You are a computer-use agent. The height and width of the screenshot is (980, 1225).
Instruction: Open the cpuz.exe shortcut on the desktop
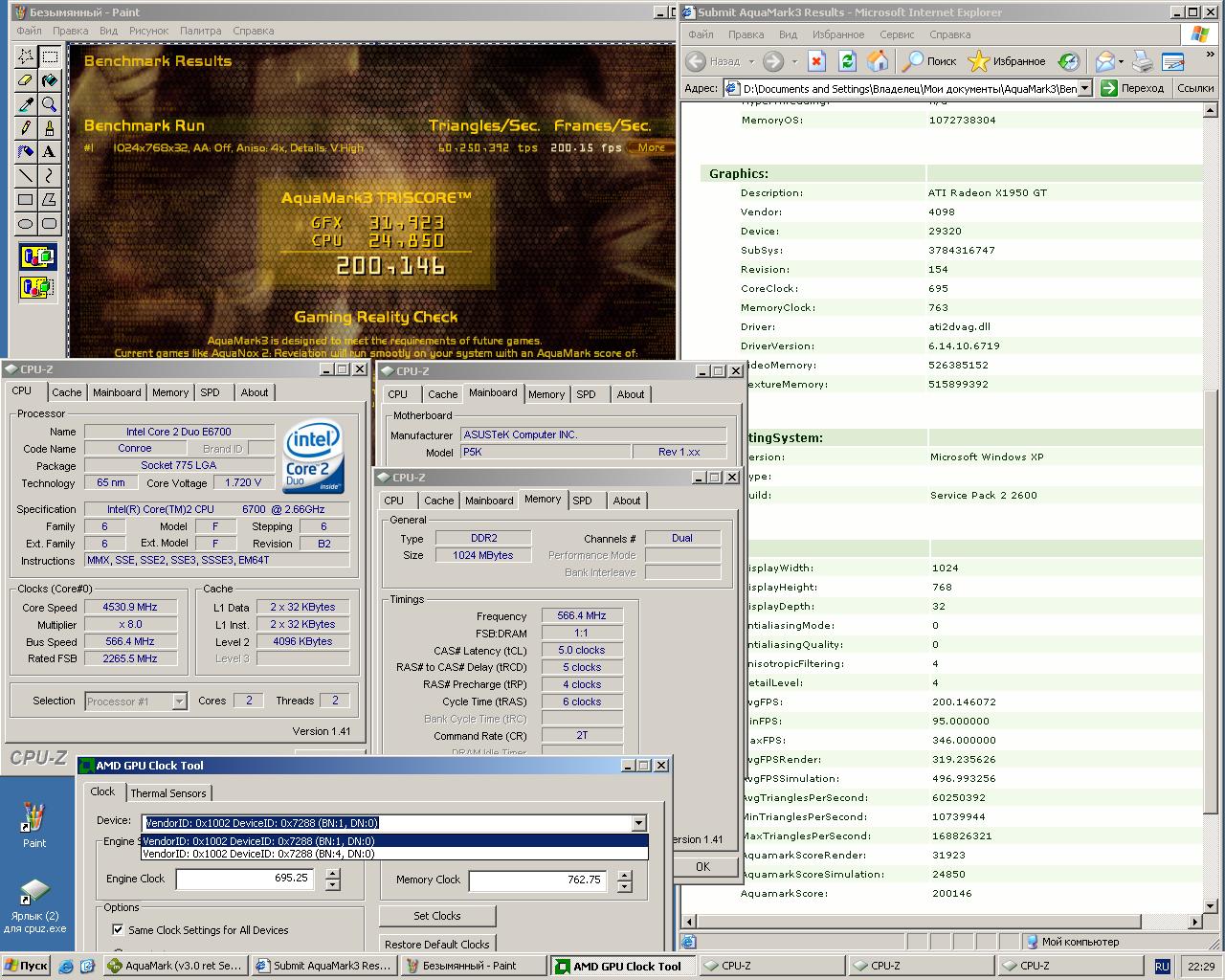point(34,905)
